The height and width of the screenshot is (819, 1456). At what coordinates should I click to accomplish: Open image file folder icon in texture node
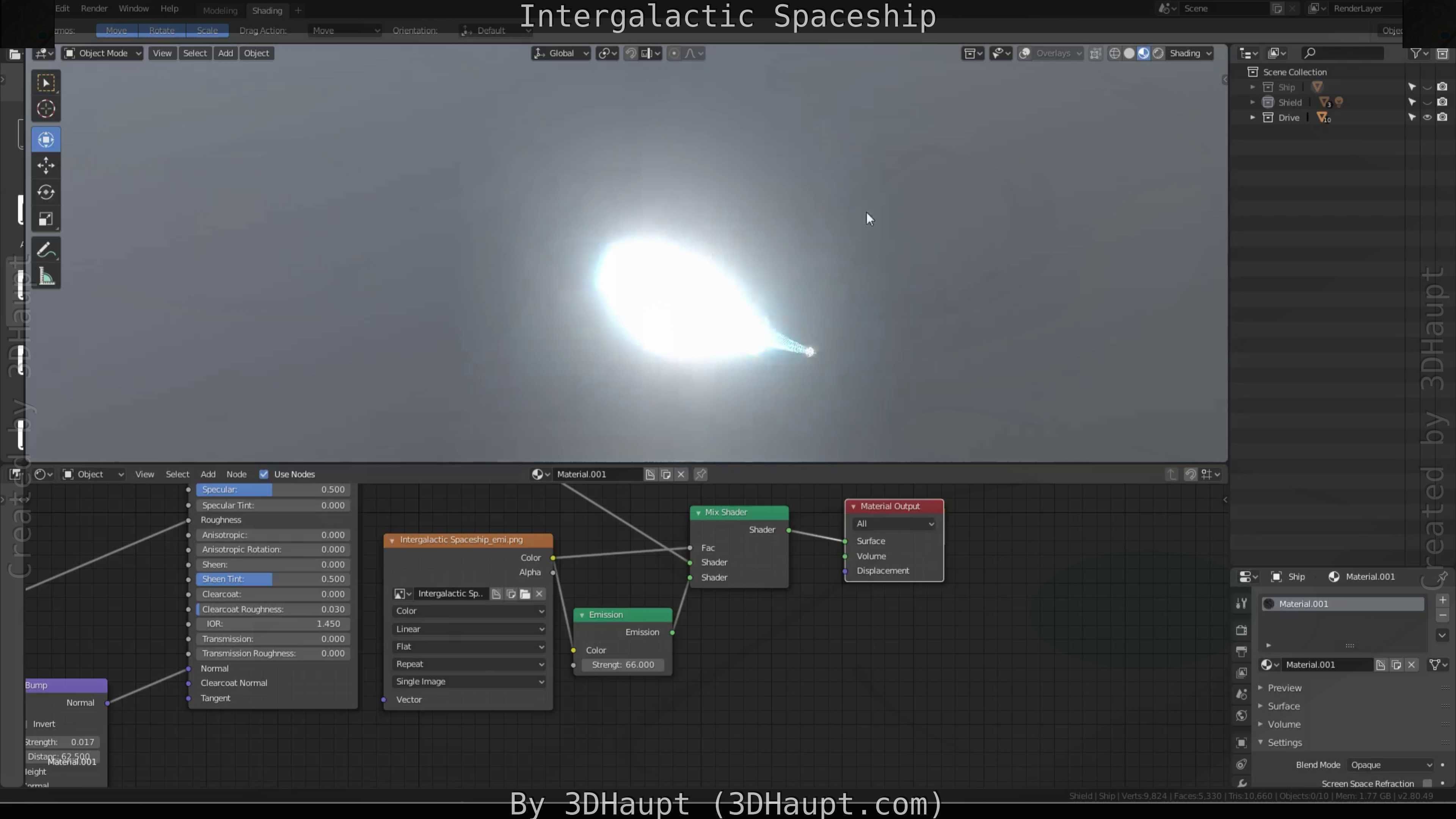(525, 593)
